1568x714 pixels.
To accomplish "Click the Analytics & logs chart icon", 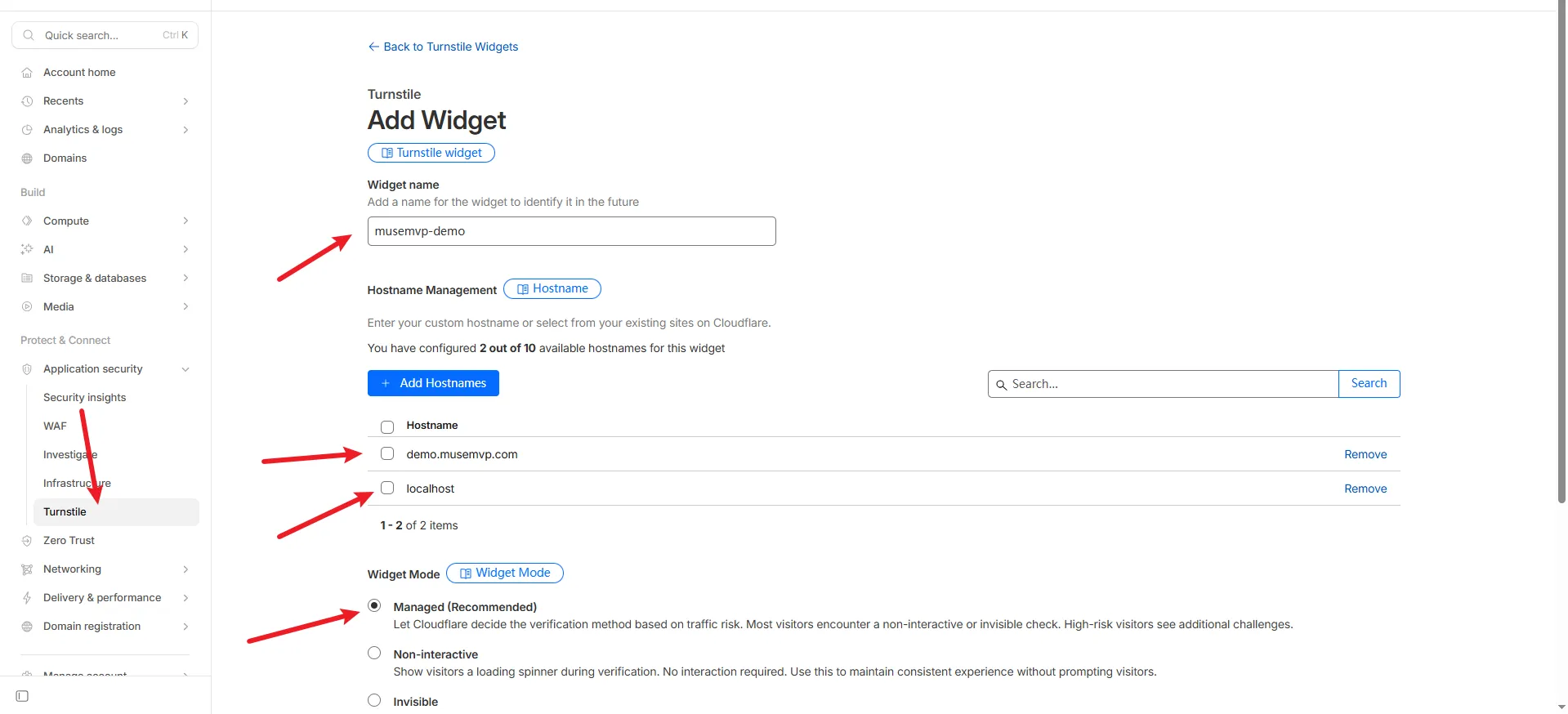I will [27, 130].
